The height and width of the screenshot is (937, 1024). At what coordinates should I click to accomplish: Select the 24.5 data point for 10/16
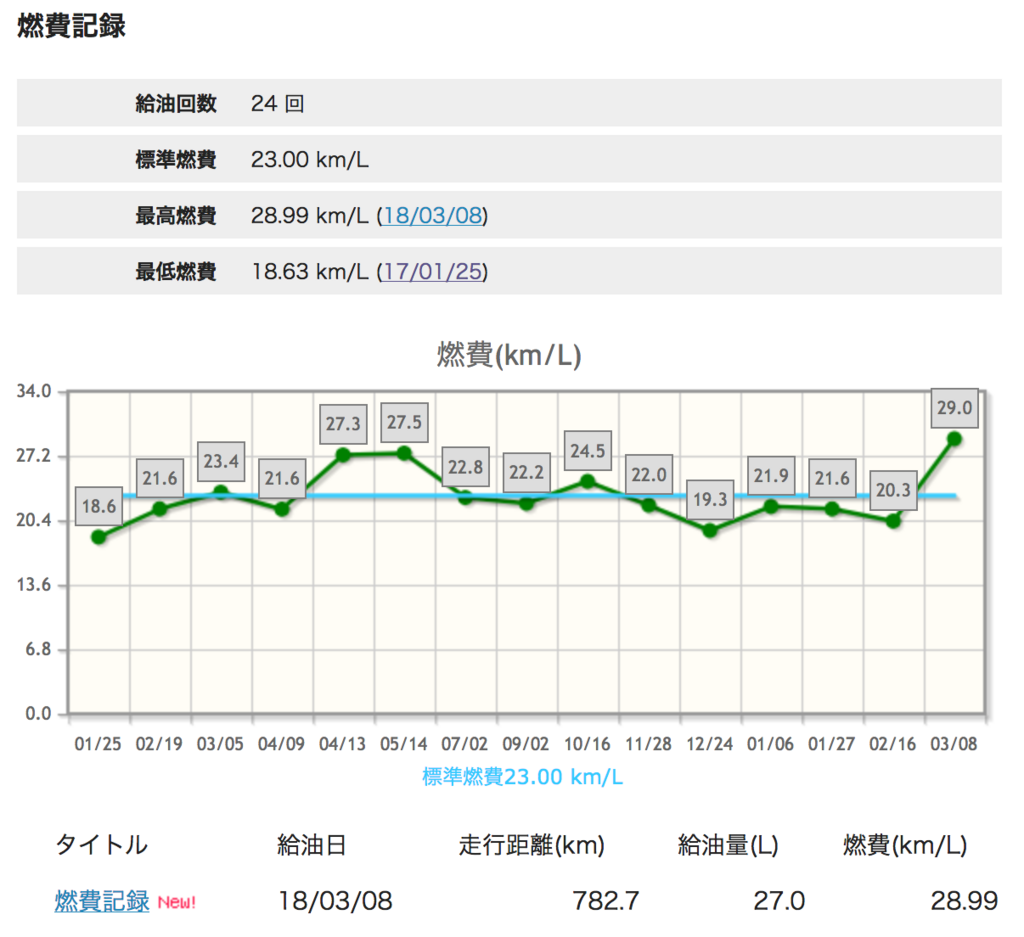[x=587, y=481]
